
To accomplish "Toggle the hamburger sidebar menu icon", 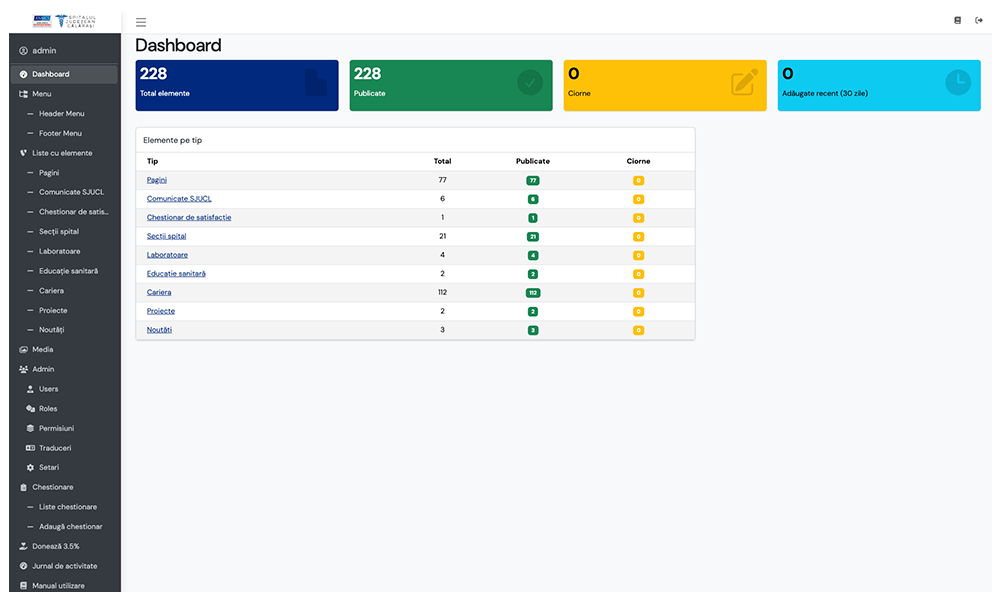I will (141, 22).
